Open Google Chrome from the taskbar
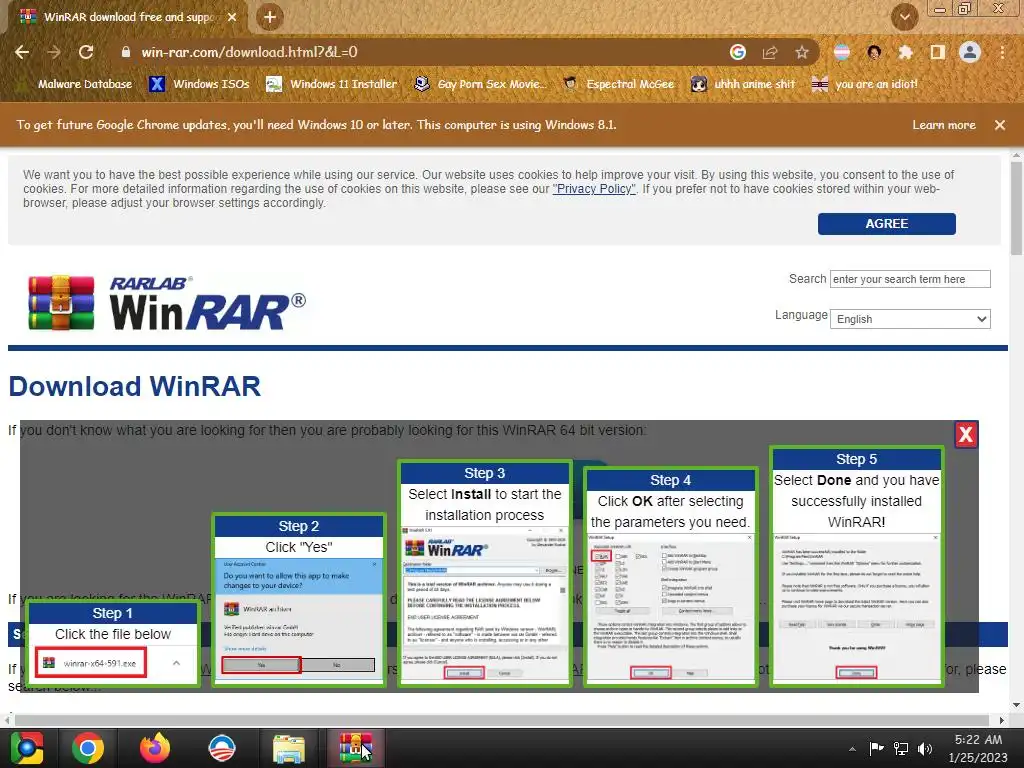This screenshot has height=768, width=1024. click(x=88, y=748)
